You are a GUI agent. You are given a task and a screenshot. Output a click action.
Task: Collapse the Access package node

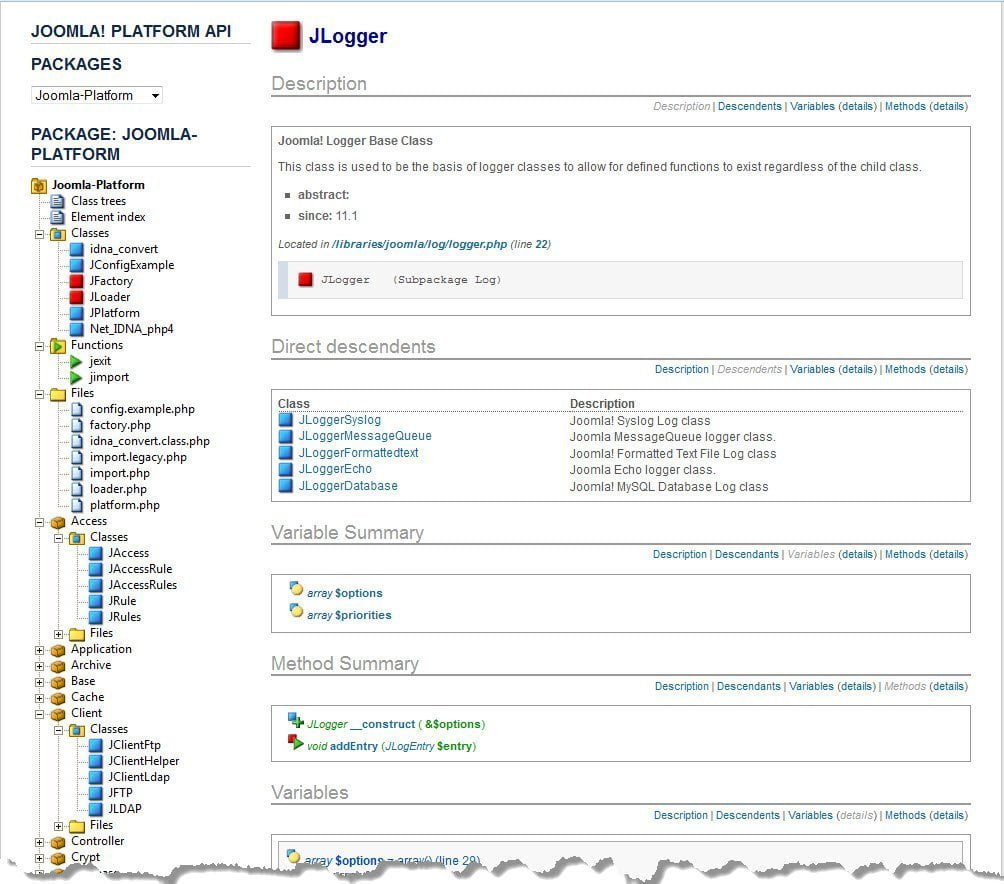pos(39,522)
